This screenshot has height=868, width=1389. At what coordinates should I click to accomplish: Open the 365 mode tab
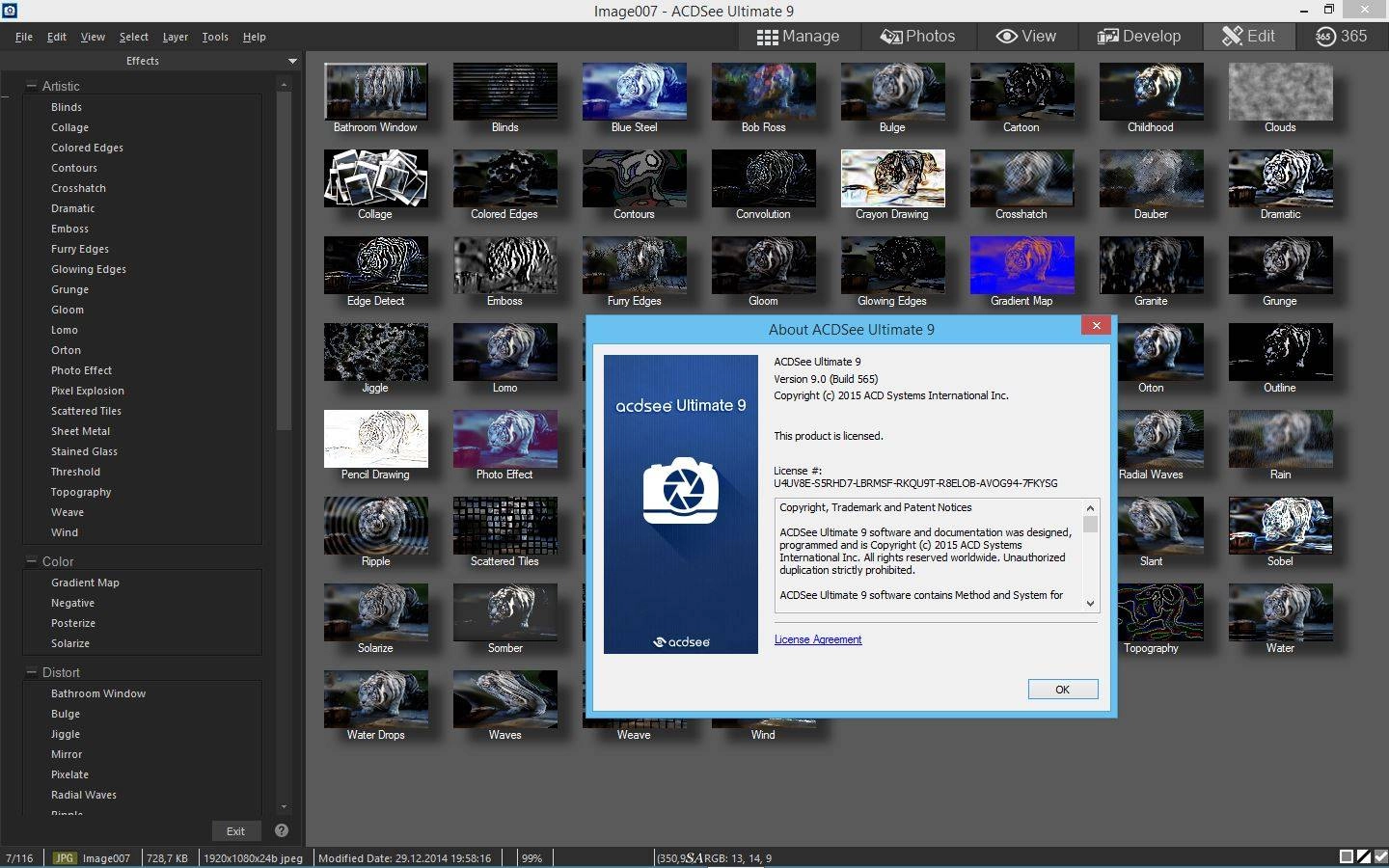click(1341, 37)
